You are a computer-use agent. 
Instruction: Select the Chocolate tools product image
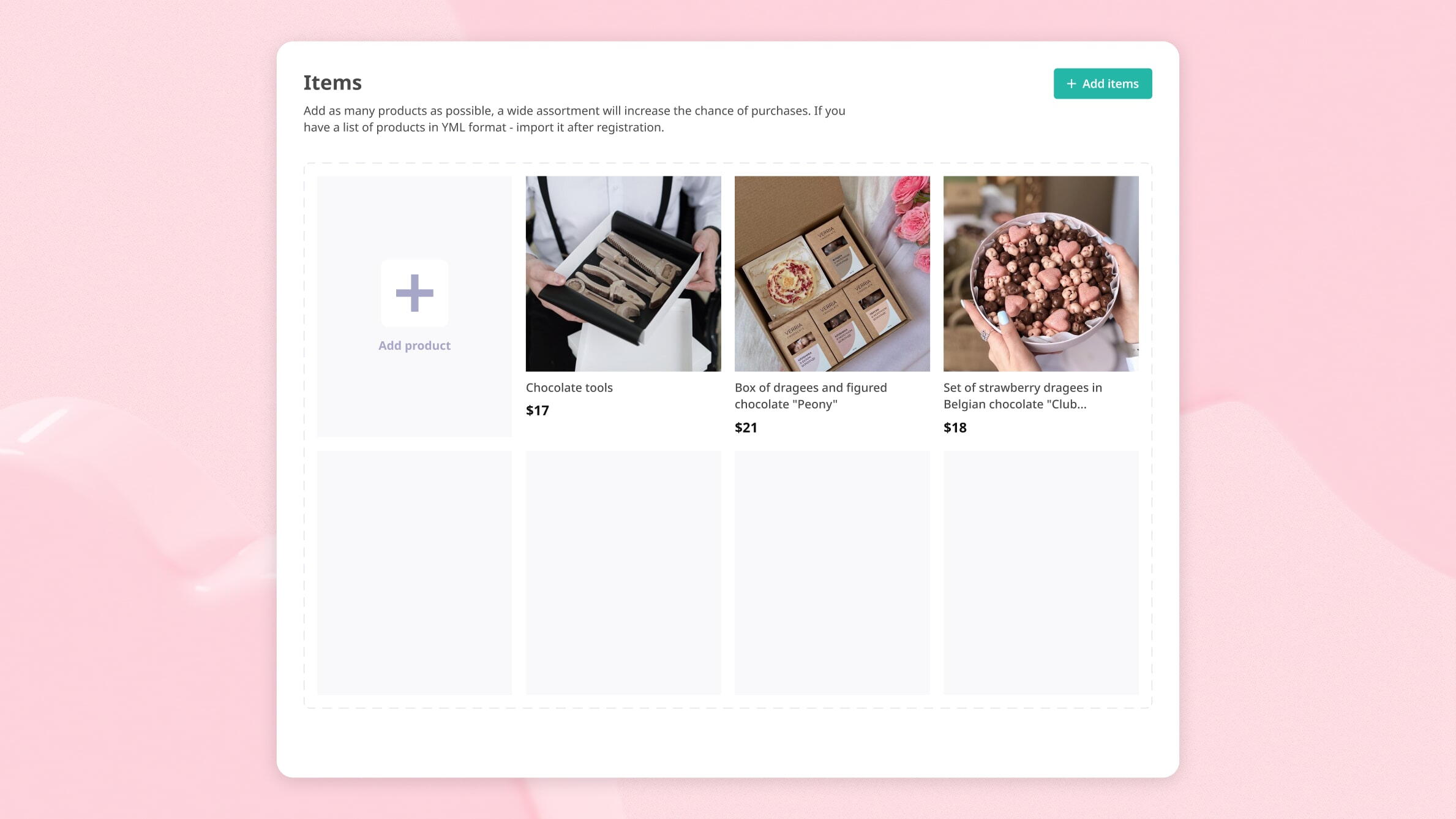pyautogui.click(x=624, y=273)
